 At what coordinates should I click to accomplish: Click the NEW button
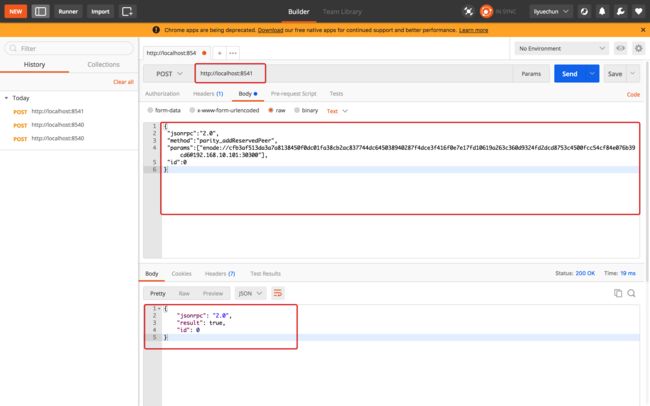tap(16, 11)
